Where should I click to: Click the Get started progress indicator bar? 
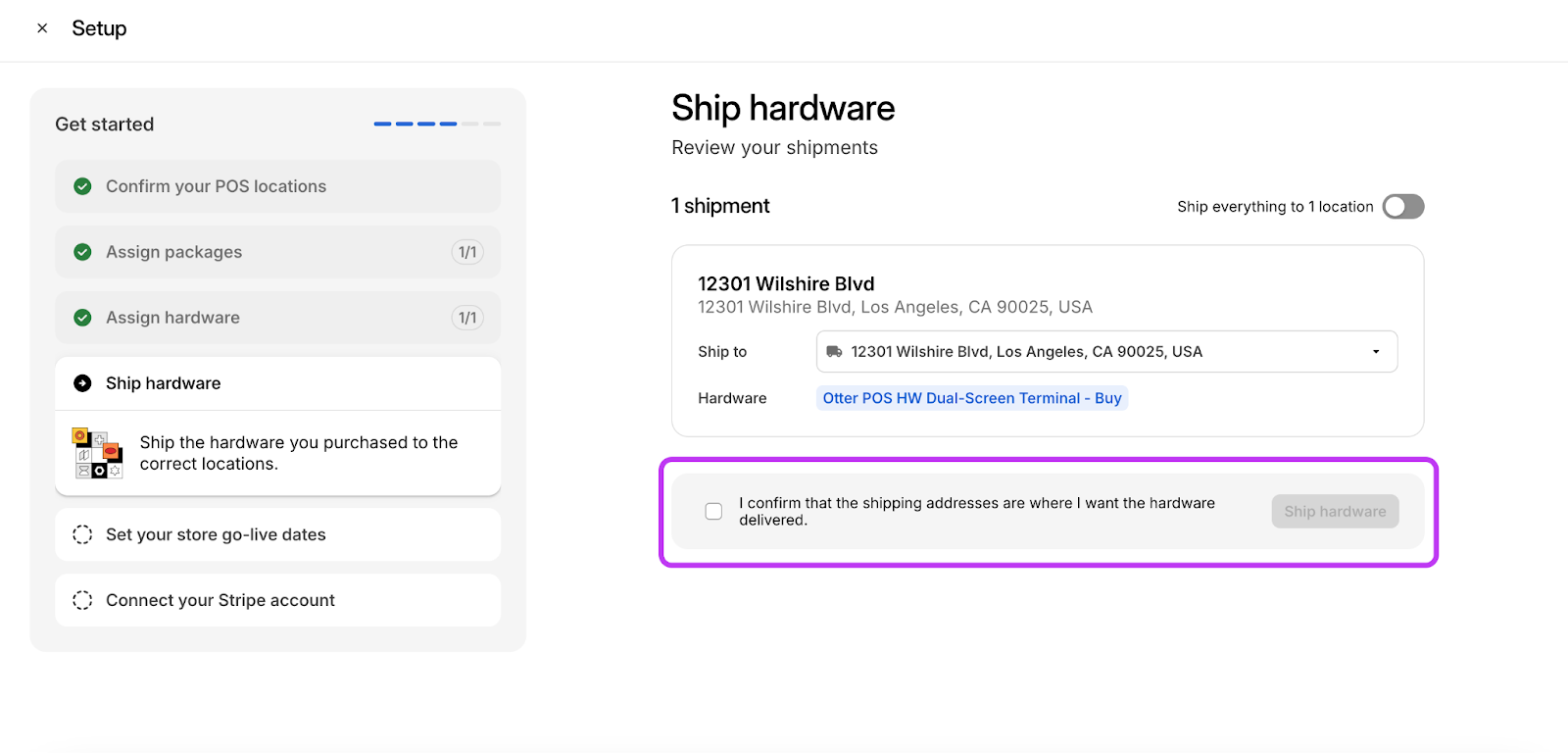pyautogui.click(x=437, y=125)
